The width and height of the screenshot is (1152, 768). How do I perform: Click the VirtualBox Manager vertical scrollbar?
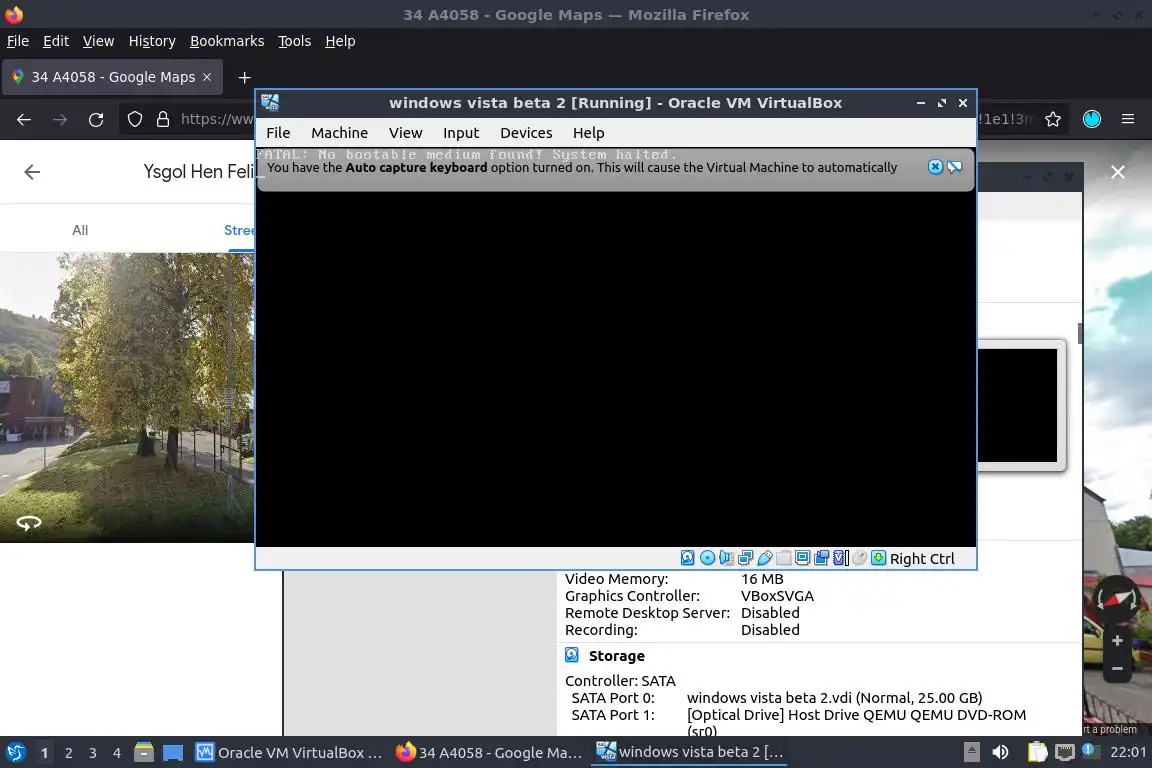(1079, 334)
